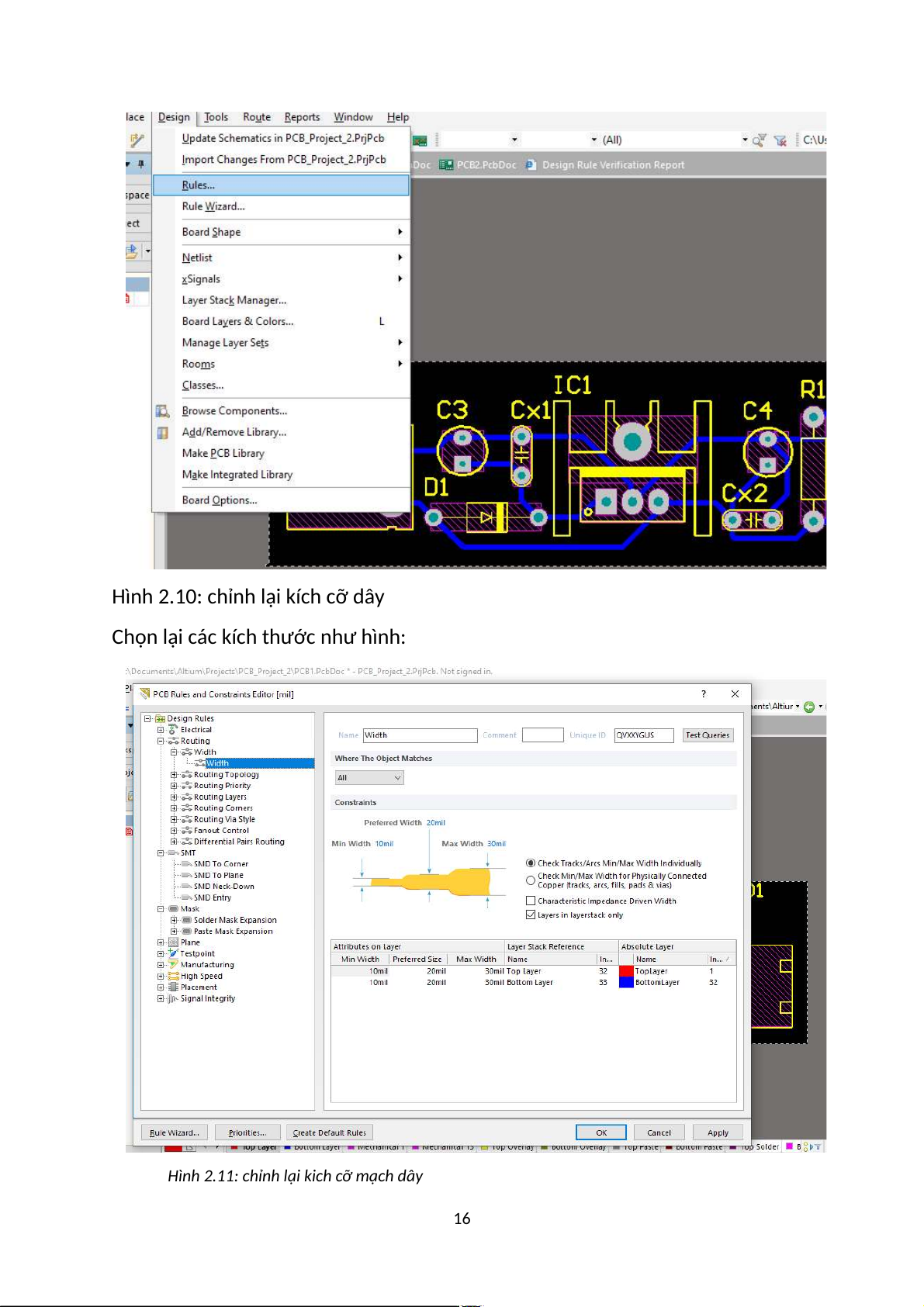Click the Browse Components icon in Design menu
The width and height of the screenshot is (924, 1307).
click(x=163, y=411)
